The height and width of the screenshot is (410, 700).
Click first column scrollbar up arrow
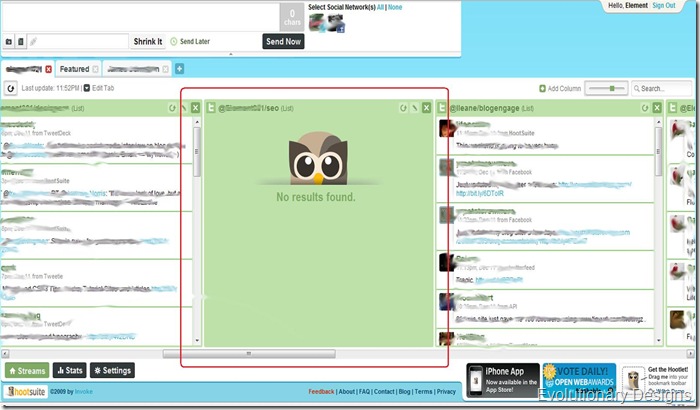tap(197, 122)
